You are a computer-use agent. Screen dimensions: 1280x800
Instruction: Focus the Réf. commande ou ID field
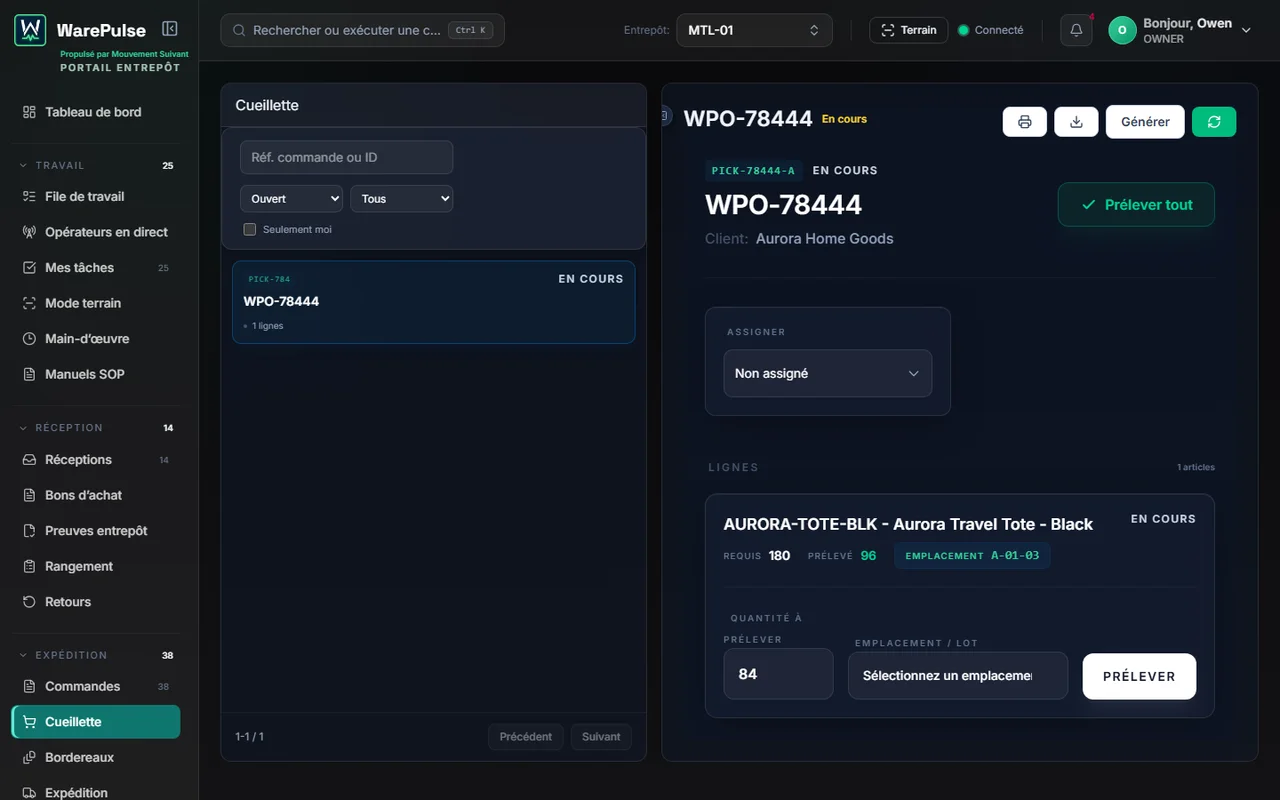(x=346, y=157)
